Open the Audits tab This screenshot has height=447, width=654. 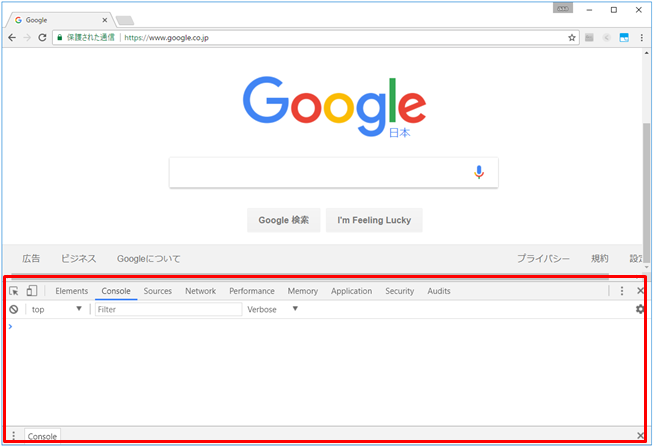pyautogui.click(x=439, y=291)
